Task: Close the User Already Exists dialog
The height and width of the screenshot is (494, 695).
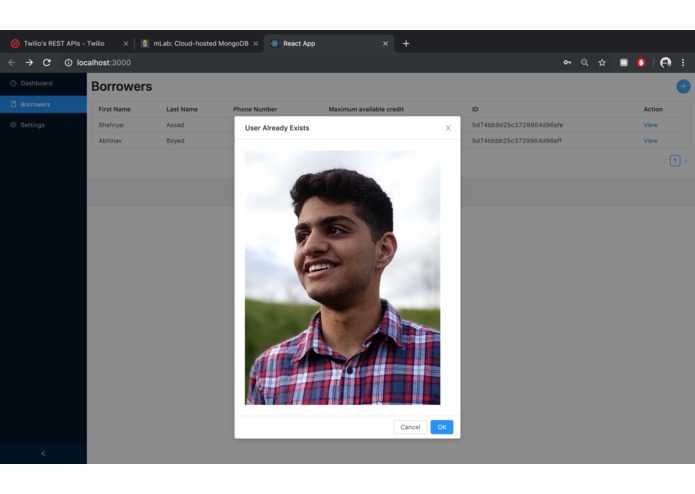Action: point(448,128)
